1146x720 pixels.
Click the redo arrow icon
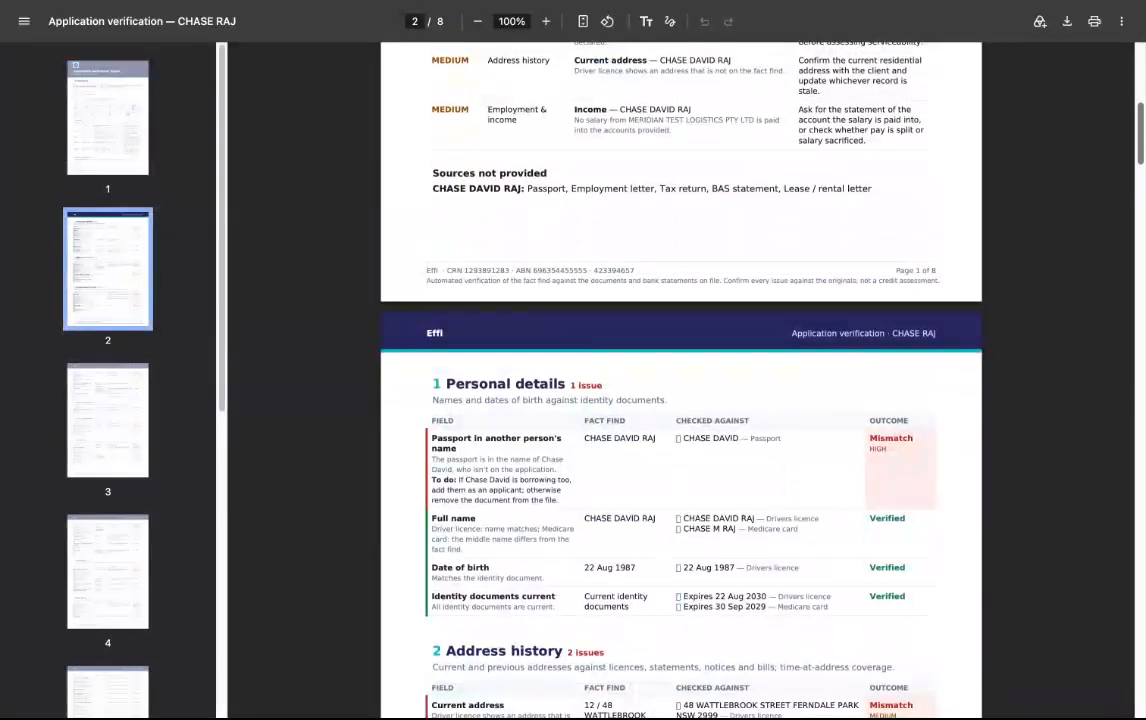click(729, 21)
